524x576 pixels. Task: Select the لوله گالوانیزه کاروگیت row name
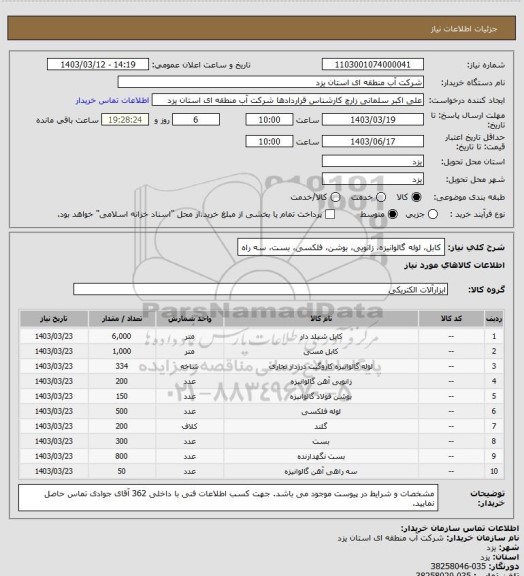click(x=321, y=367)
